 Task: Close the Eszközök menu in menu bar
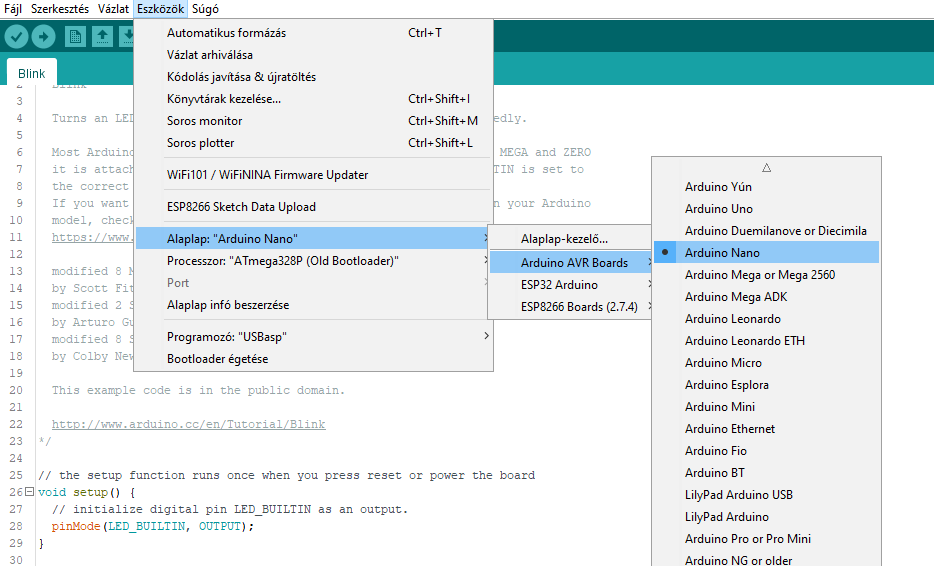pyautogui.click(x=160, y=9)
